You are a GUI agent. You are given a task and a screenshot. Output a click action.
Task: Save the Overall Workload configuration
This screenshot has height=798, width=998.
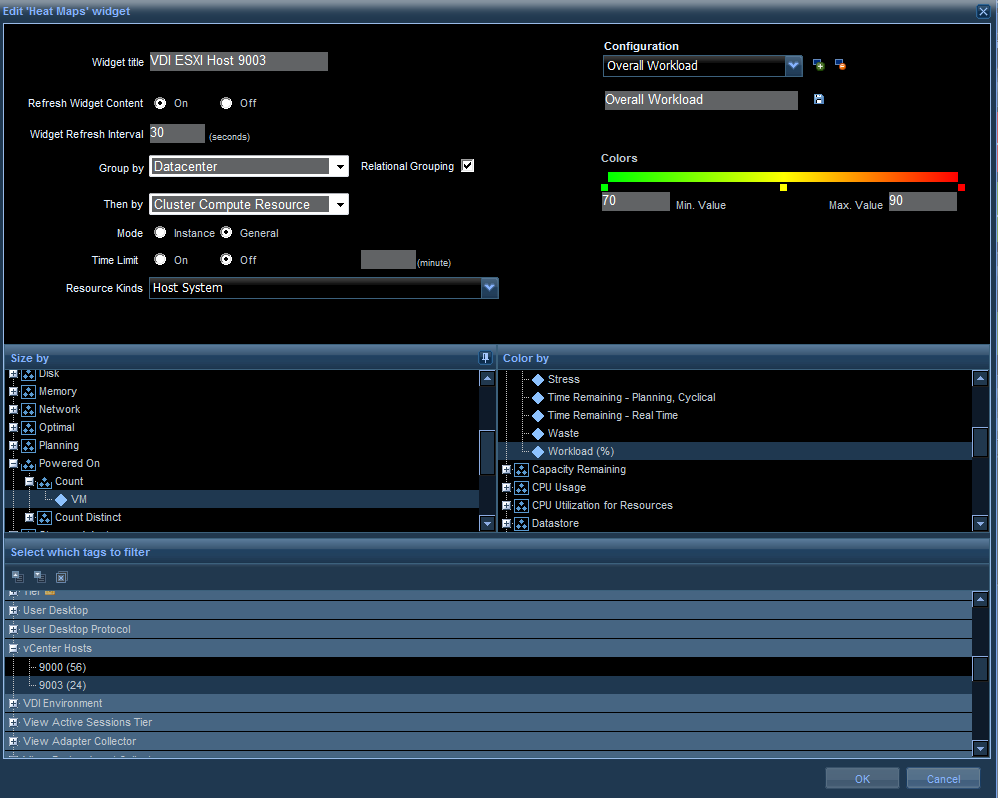[x=819, y=100]
